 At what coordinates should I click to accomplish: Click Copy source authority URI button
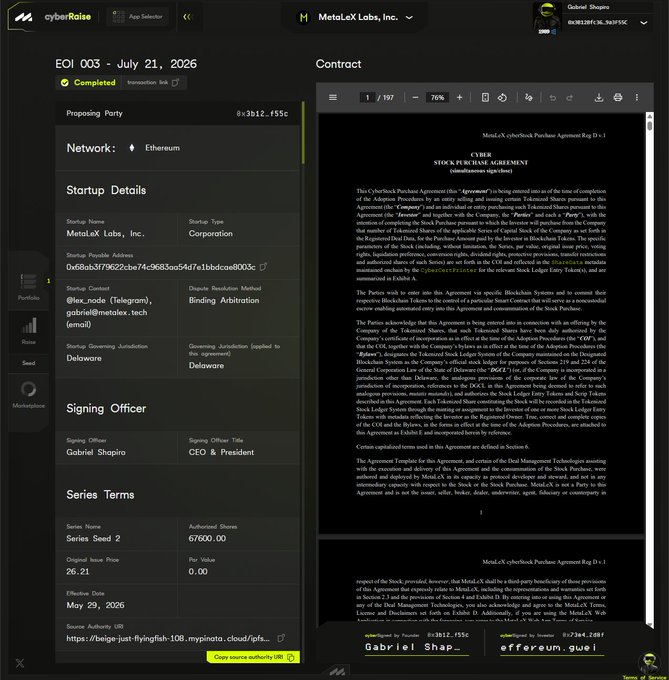253,657
